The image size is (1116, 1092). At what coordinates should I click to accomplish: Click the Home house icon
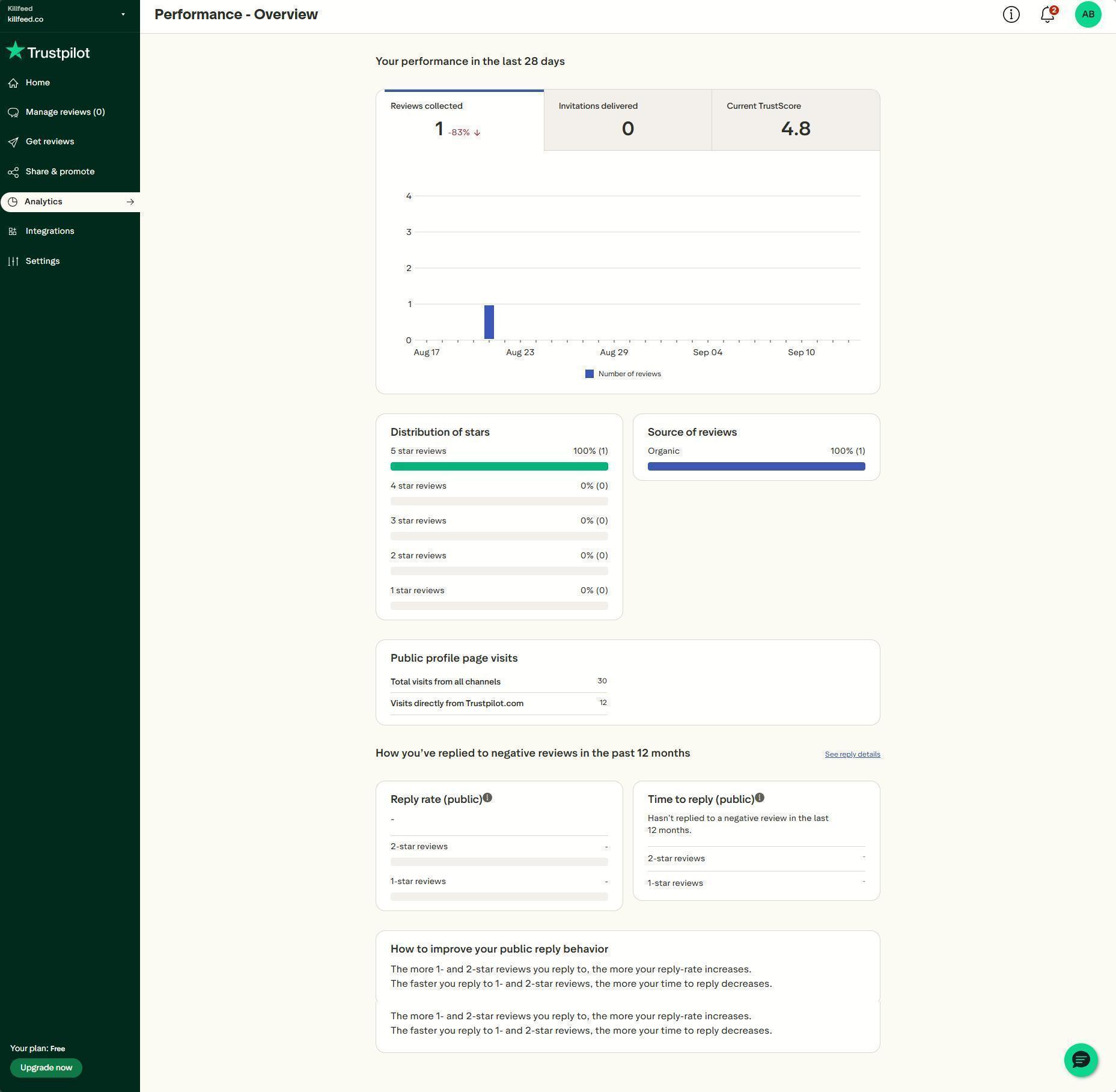tap(13, 83)
